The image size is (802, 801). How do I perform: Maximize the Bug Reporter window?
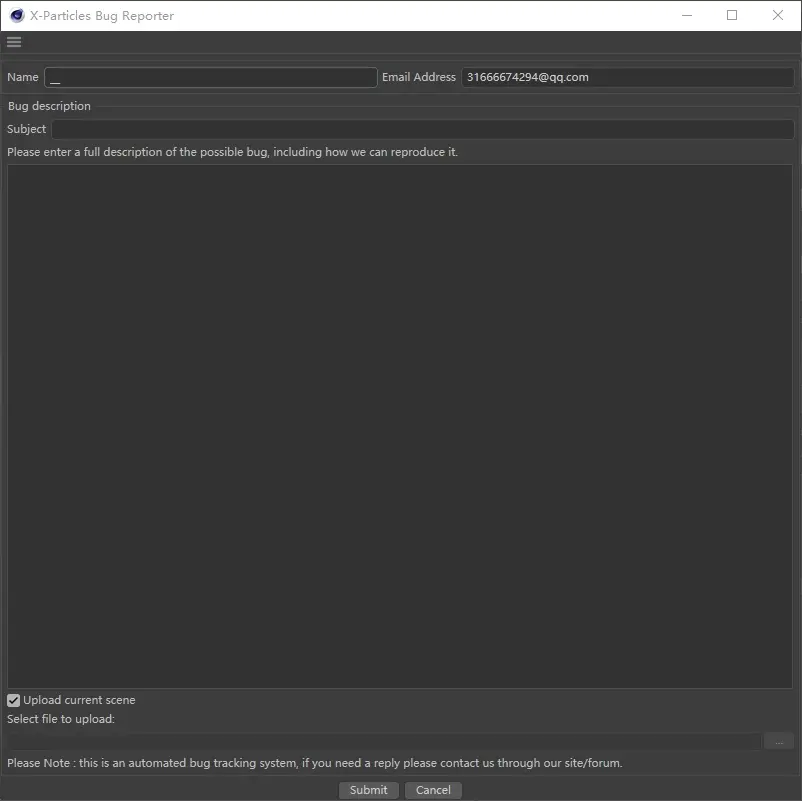732,15
